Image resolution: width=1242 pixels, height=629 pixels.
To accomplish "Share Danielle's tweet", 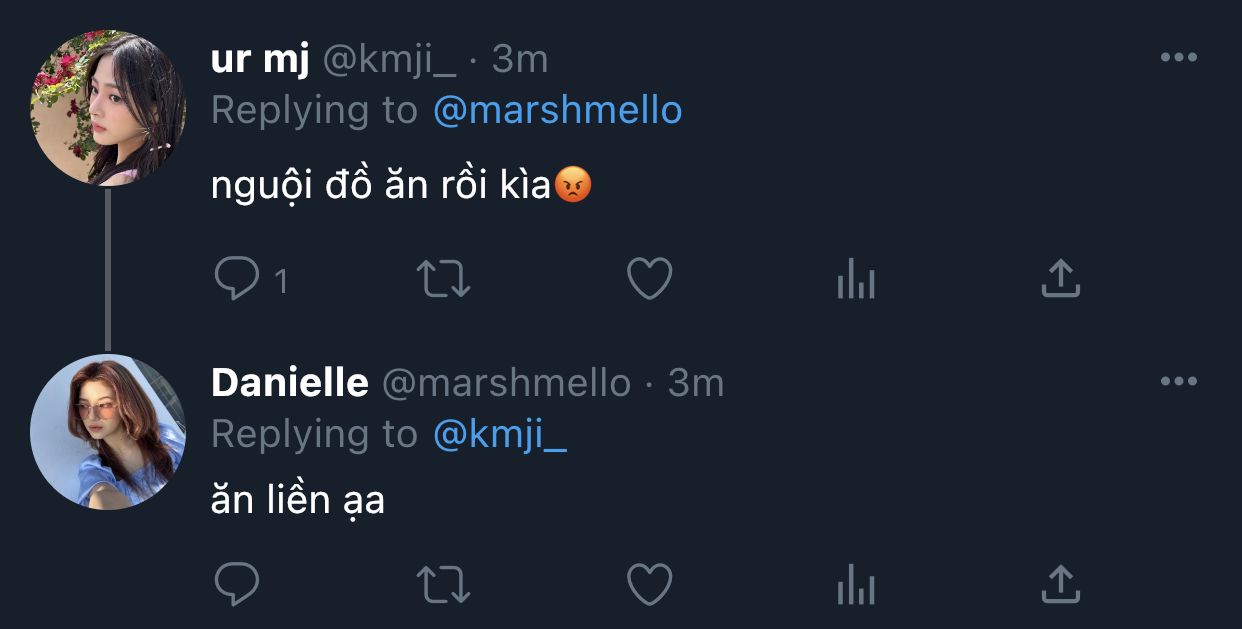I will click(1060, 583).
